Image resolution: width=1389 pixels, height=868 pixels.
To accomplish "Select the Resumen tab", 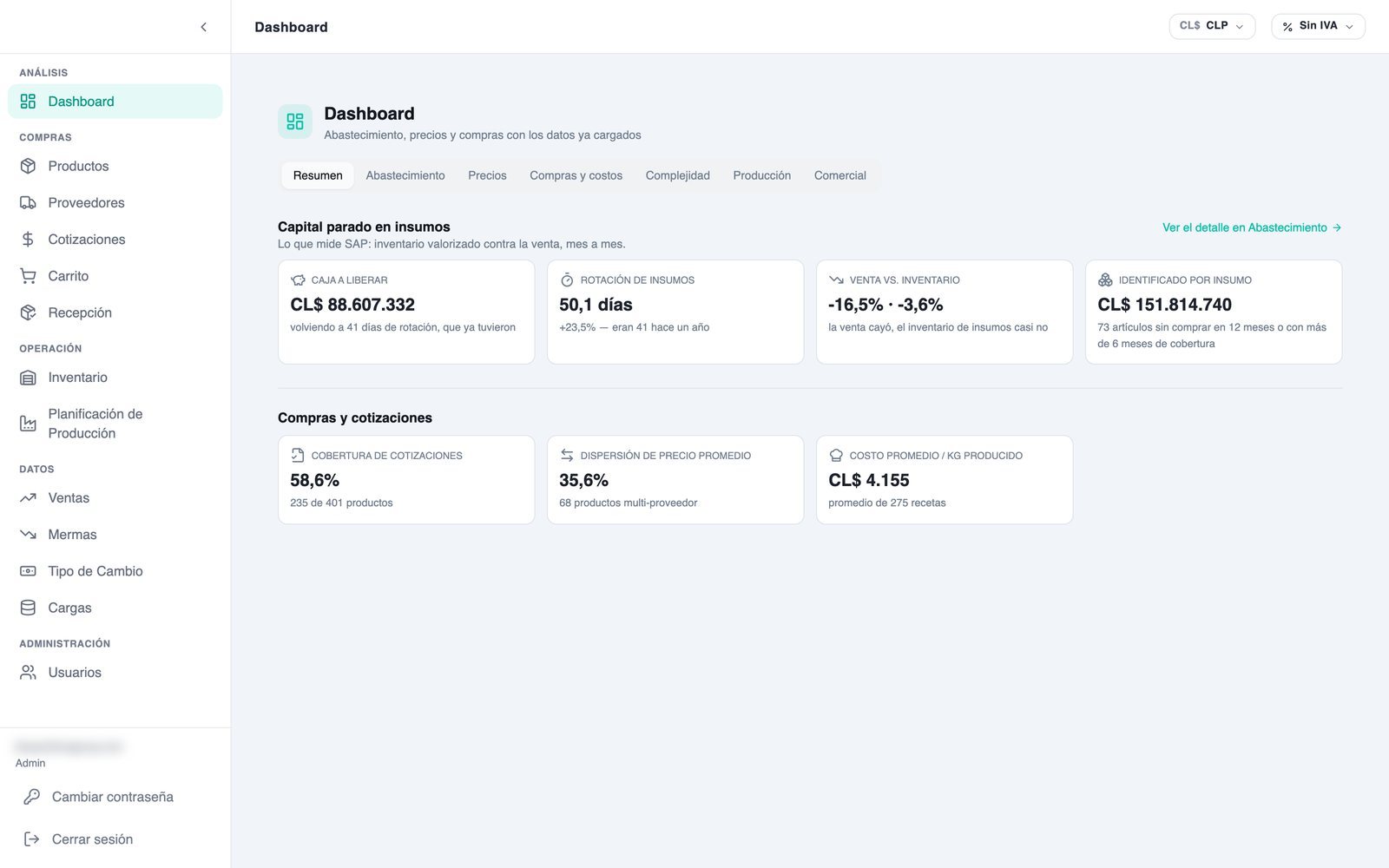I will pos(318,175).
